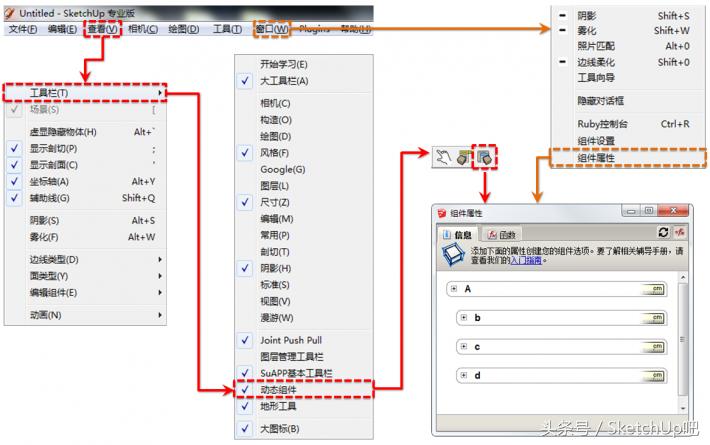Click the SketchUp logo in 组件属性 title bar
This screenshot has height=445, width=710.
[442, 213]
